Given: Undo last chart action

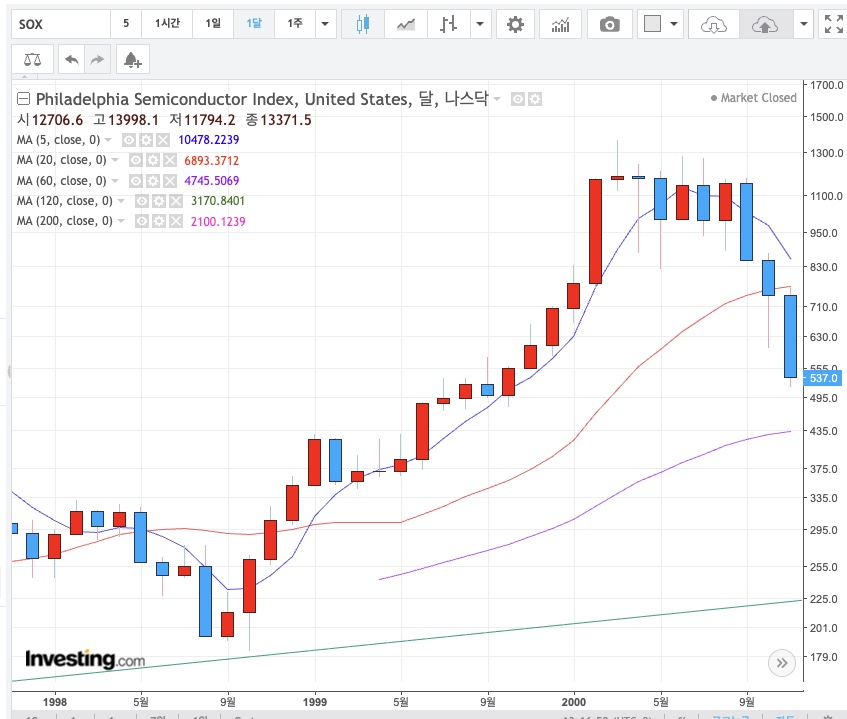Looking at the screenshot, I should click(x=72, y=59).
